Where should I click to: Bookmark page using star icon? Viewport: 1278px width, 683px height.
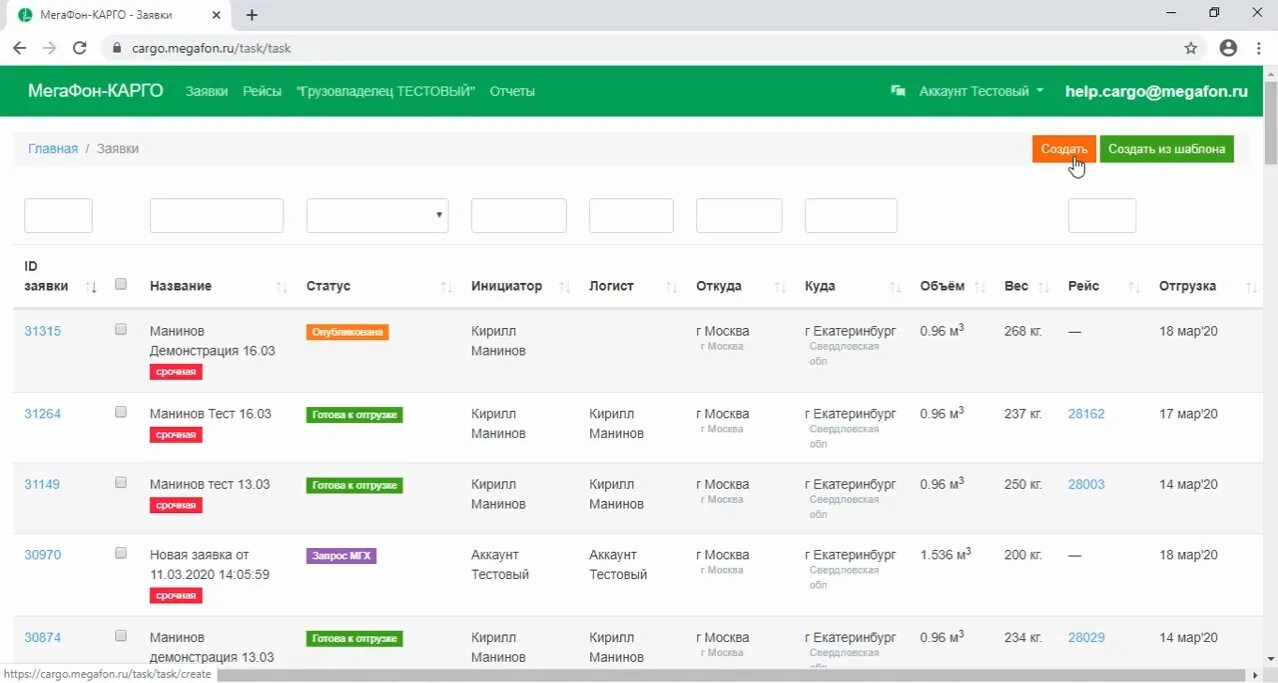[1190, 47]
